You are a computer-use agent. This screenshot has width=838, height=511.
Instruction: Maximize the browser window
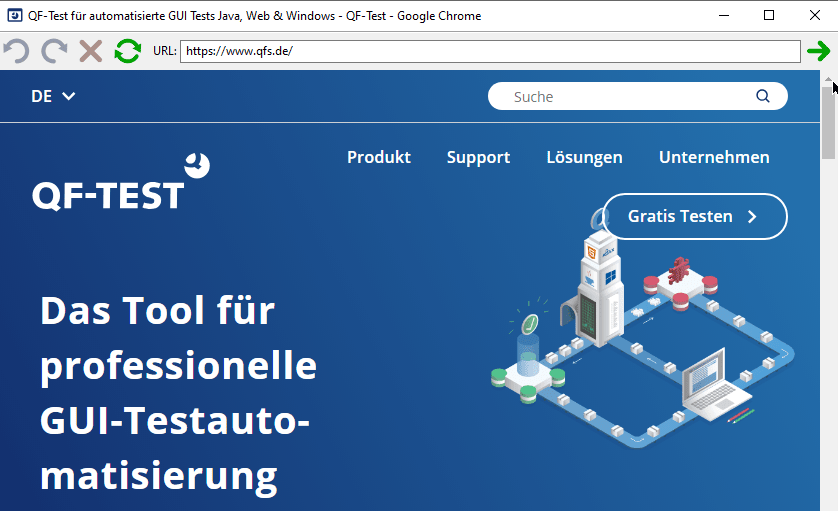coord(769,16)
